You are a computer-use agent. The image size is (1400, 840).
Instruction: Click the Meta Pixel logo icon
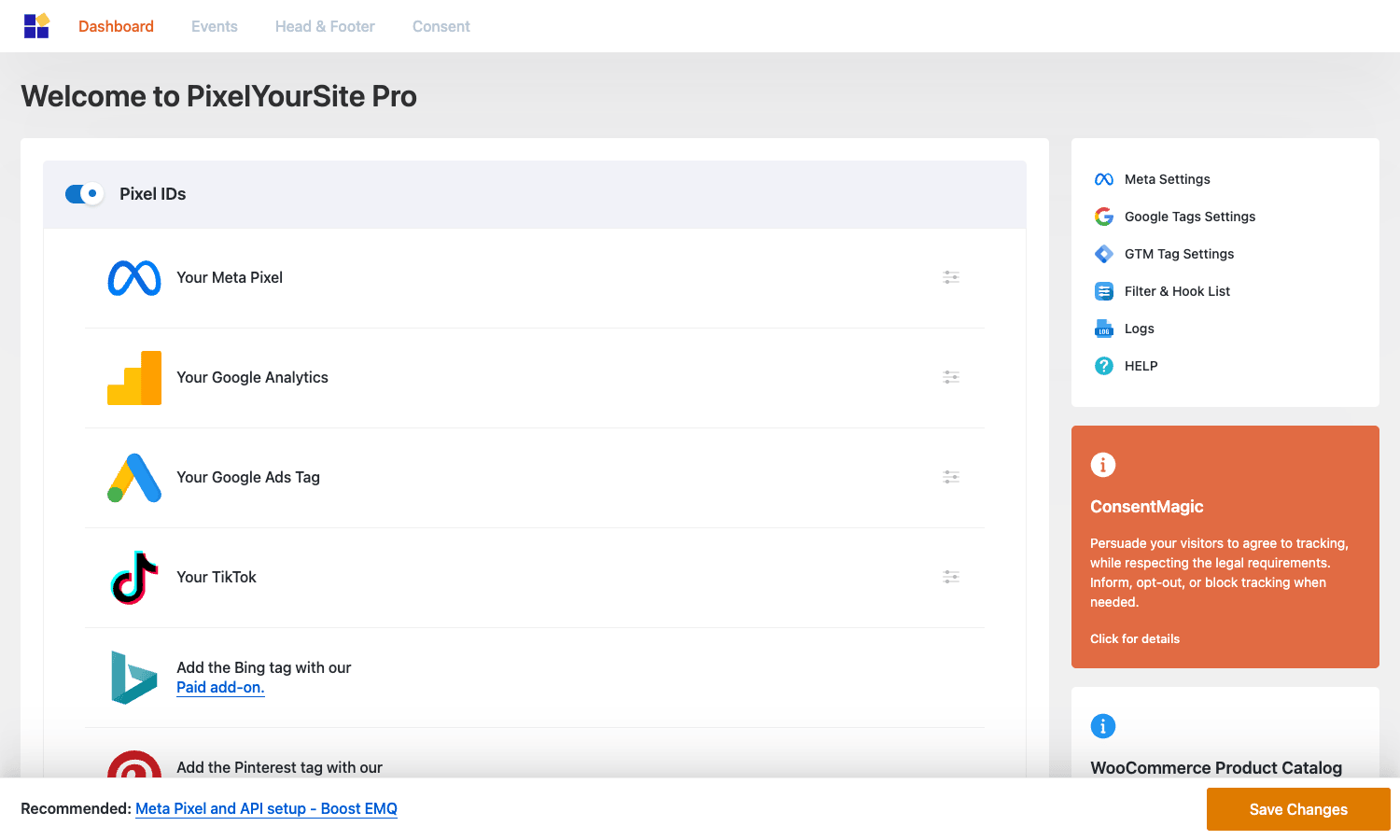(x=134, y=278)
